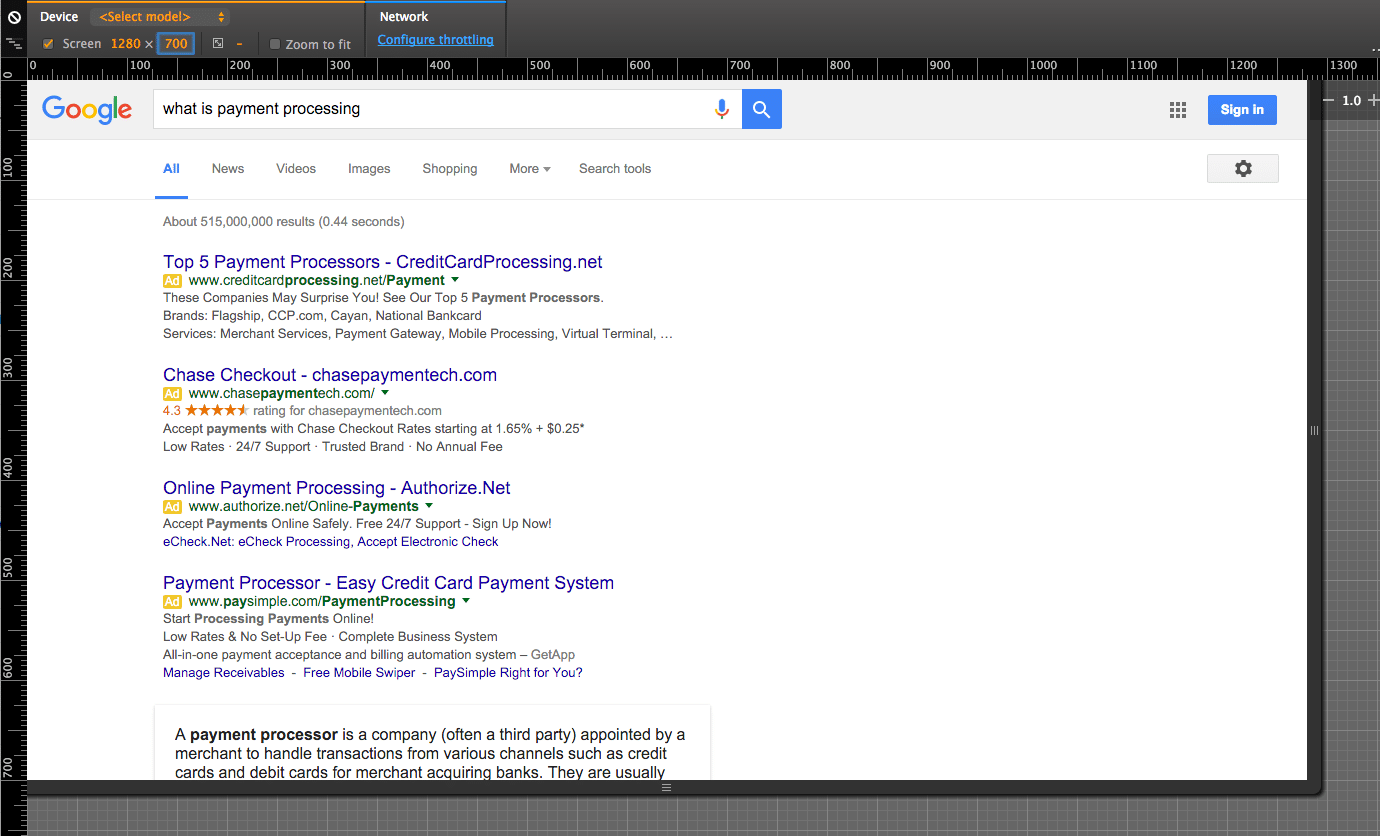Click the About 515,000,000 results text
Screen dimensions: 1380x836
click(284, 222)
